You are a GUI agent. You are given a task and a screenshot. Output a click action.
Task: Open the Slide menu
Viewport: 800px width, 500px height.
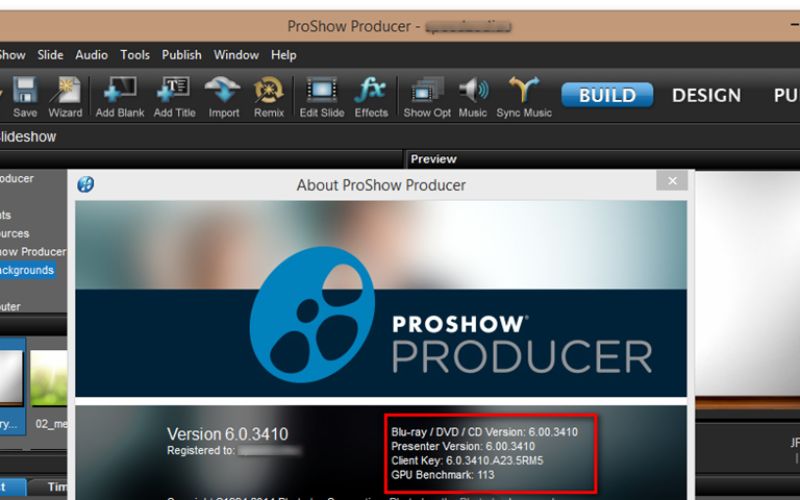pos(50,55)
